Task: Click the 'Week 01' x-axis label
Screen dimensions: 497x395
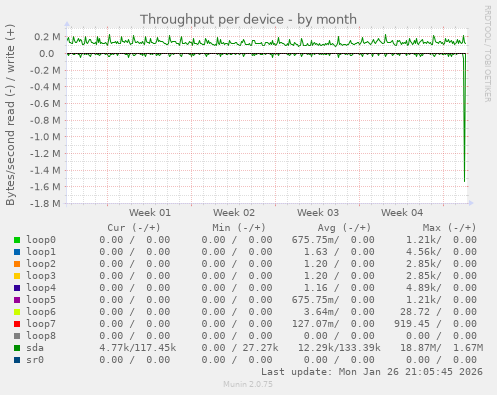Action: click(x=150, y=213)
